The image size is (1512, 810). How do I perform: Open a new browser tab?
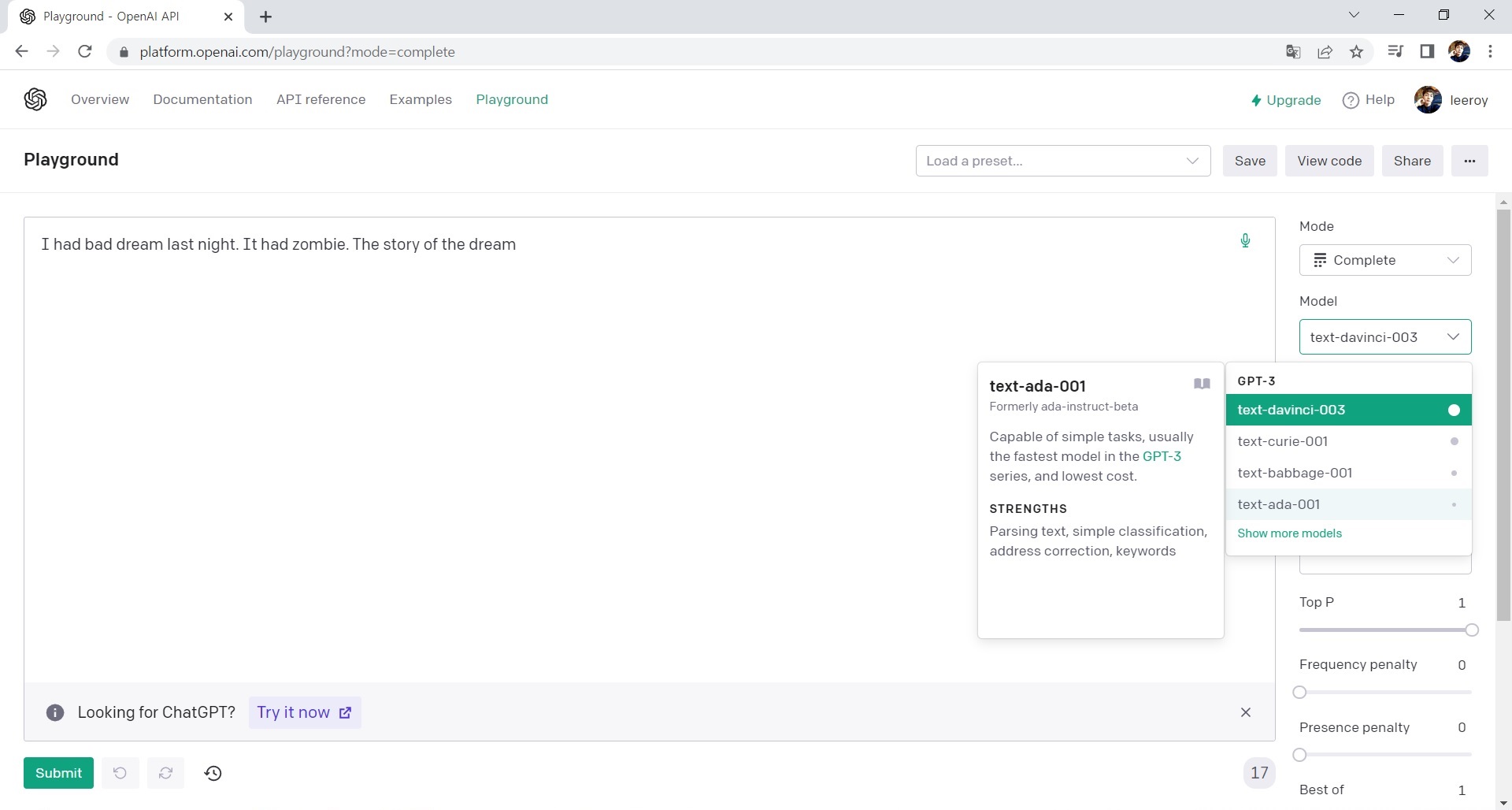click(x=266, y=17)
